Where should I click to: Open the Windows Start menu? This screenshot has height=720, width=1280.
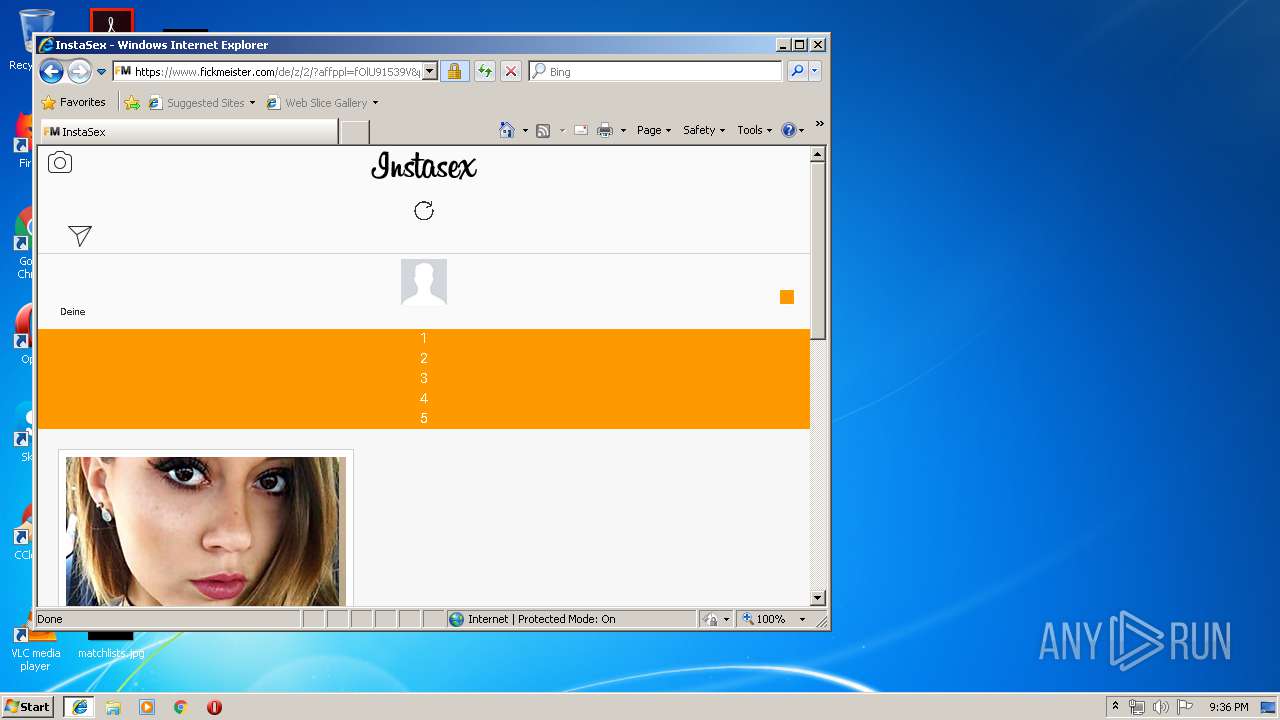click(28, 706)
